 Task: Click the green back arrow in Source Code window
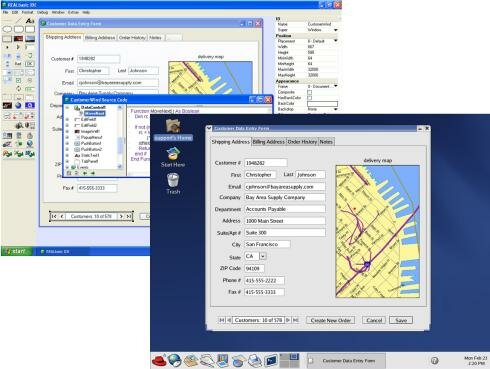85,173
